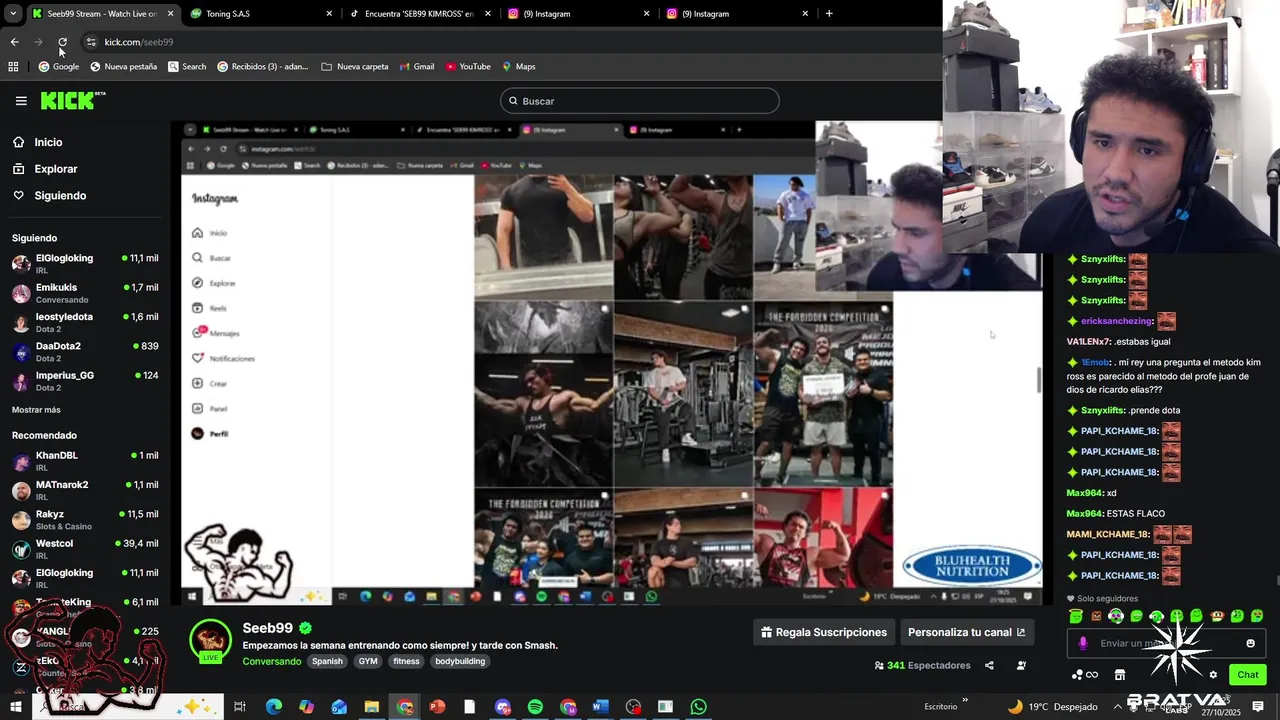Click the purple microphone icon in chat

tap(1083, 644)
